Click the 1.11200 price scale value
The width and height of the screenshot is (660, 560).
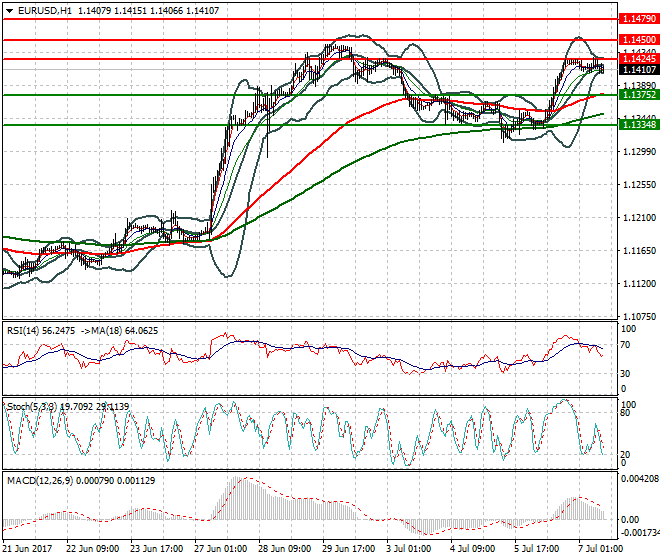click(x=639, y=284)
